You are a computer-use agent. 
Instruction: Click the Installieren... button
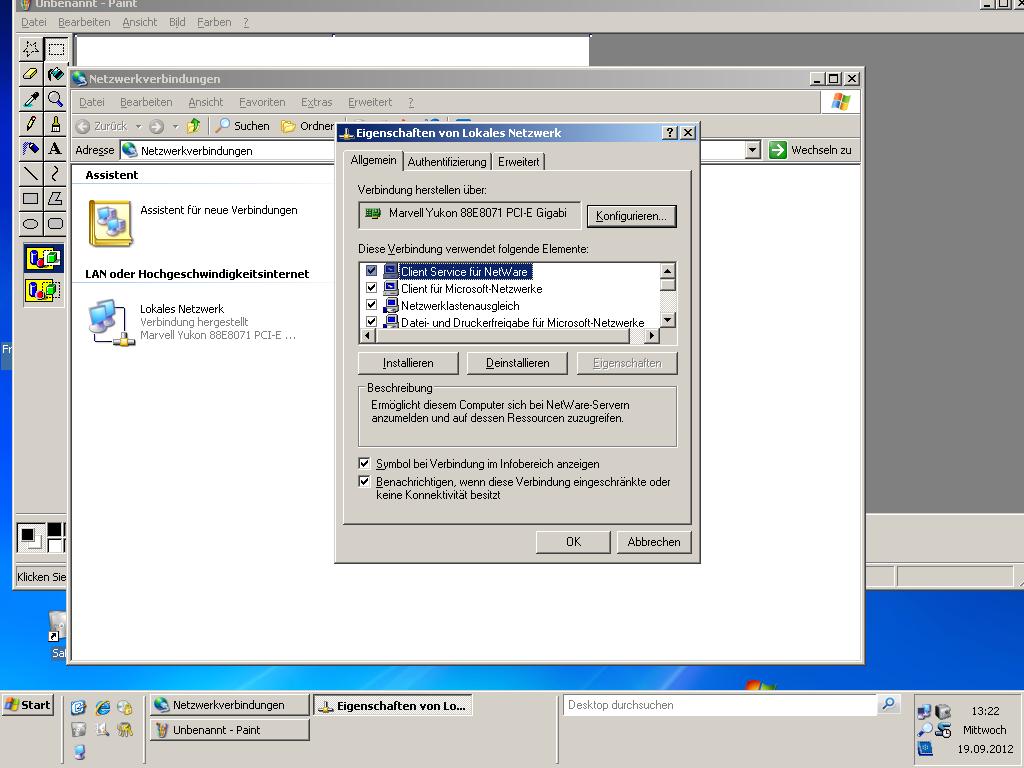click(x=408, y=363)
